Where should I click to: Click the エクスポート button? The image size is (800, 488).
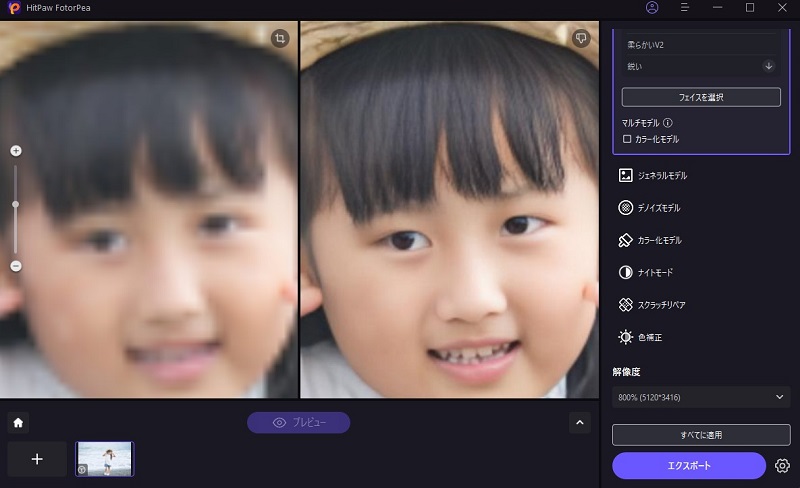[x=689, y=466]
